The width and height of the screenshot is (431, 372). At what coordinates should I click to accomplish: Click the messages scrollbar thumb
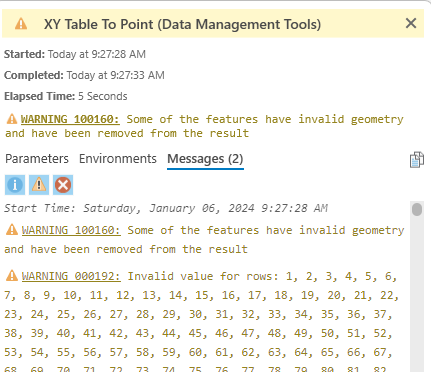[417, 209]
